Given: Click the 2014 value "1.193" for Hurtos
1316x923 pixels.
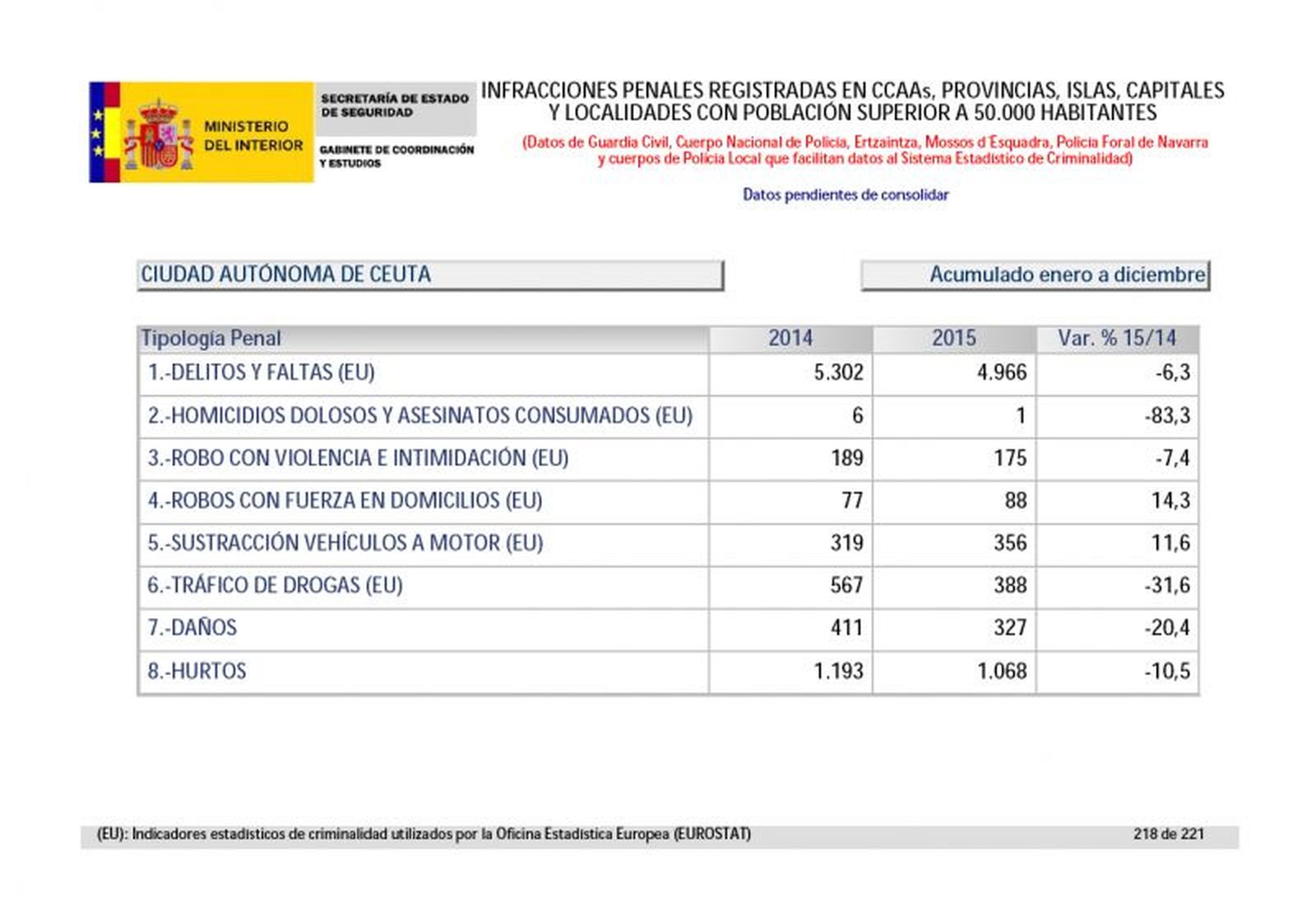Looking at the screenshot, I should (x=838, y=671).
